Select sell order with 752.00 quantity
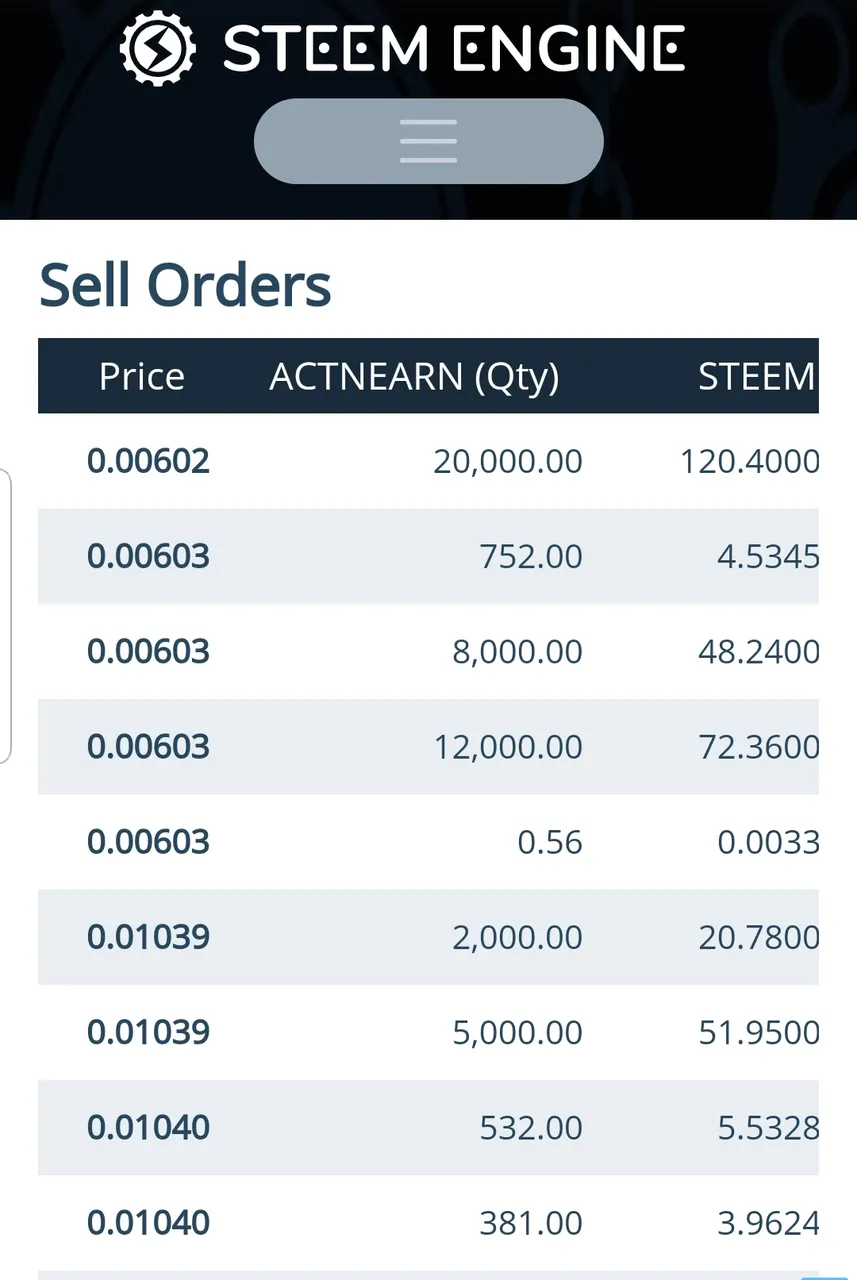The image size is (857, 1280). click(x=428, y=556)
